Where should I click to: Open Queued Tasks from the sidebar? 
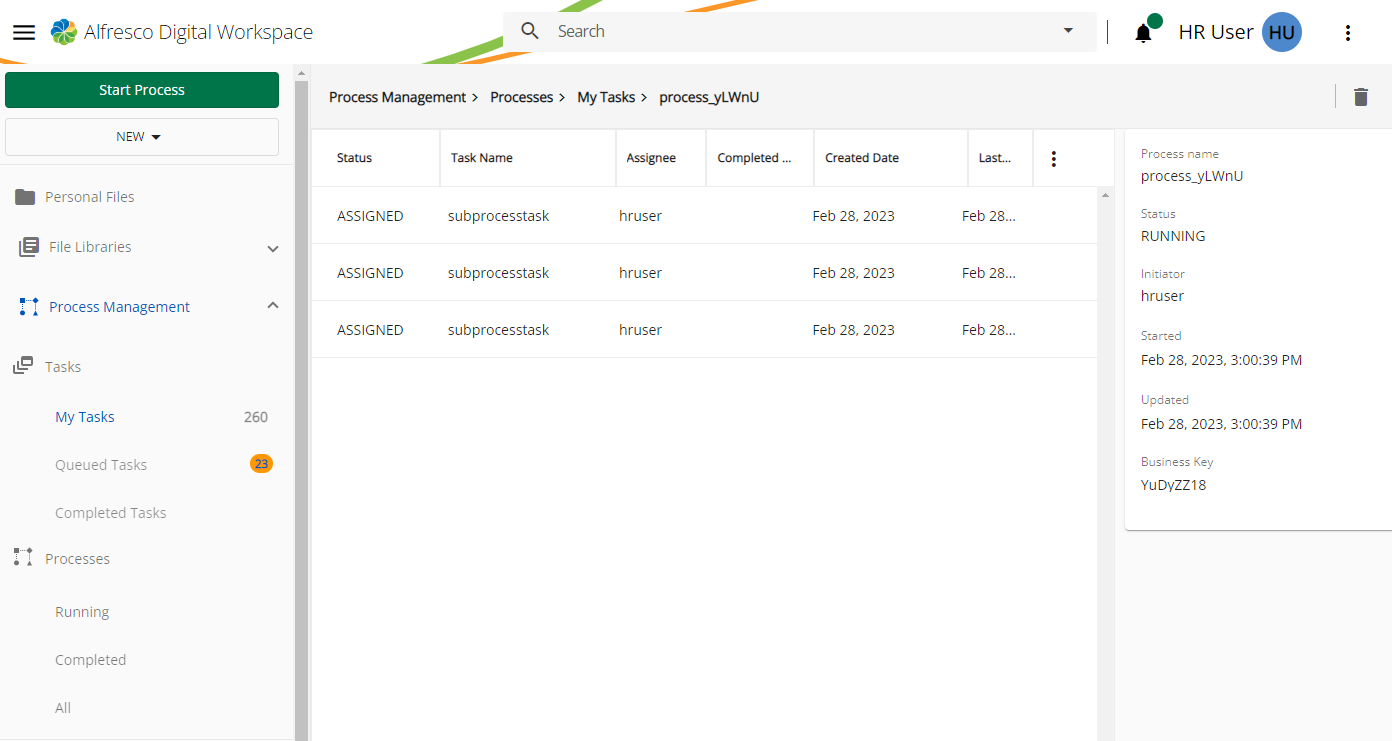(x=101, y=464)
